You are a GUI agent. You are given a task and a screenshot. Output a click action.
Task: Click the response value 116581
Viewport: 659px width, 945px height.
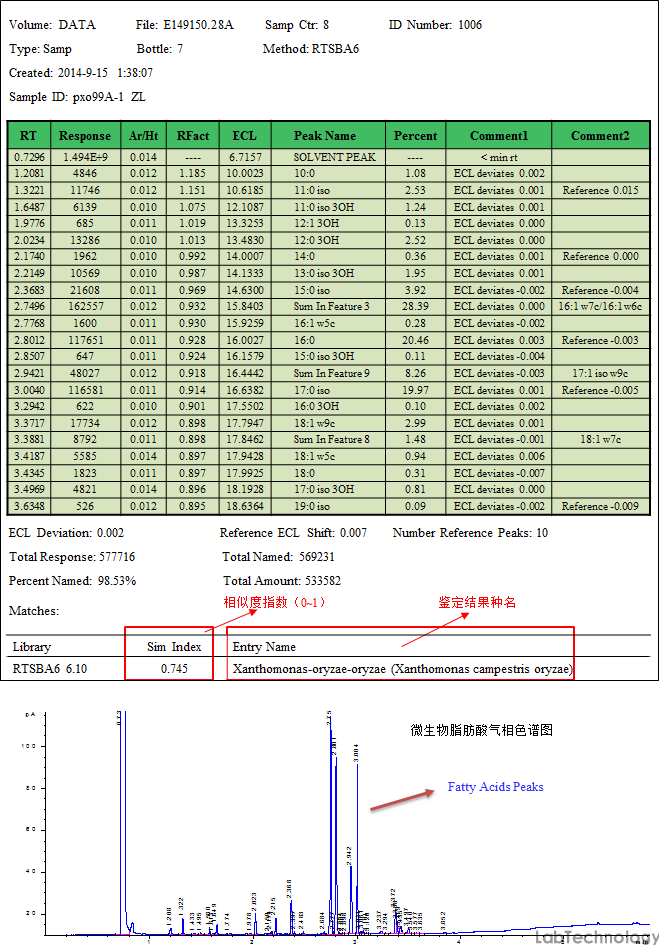pyautogui.click(x=86, y=390)
